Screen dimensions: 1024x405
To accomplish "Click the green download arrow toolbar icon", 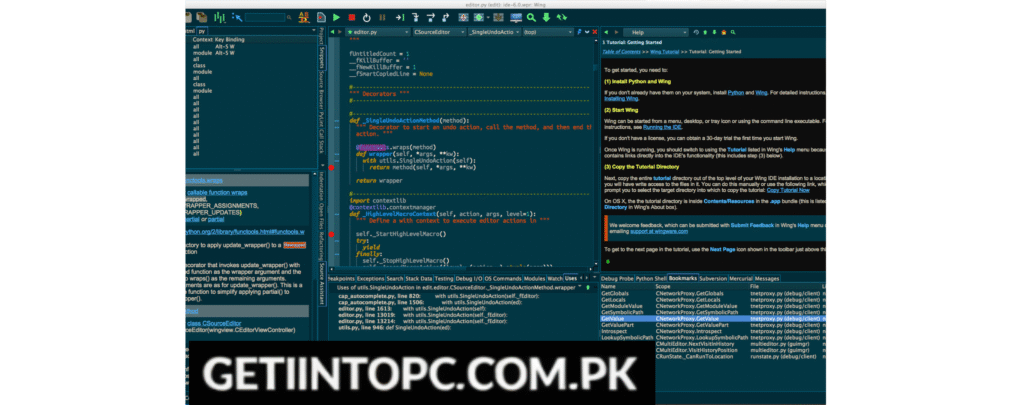I will tap(546, 18).
